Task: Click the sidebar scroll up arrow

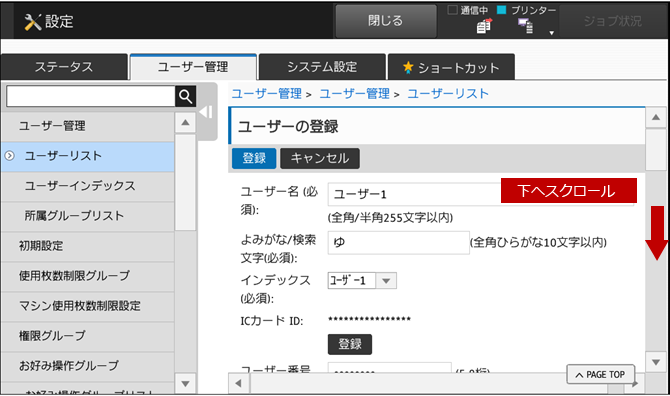Action: point(185,123)
